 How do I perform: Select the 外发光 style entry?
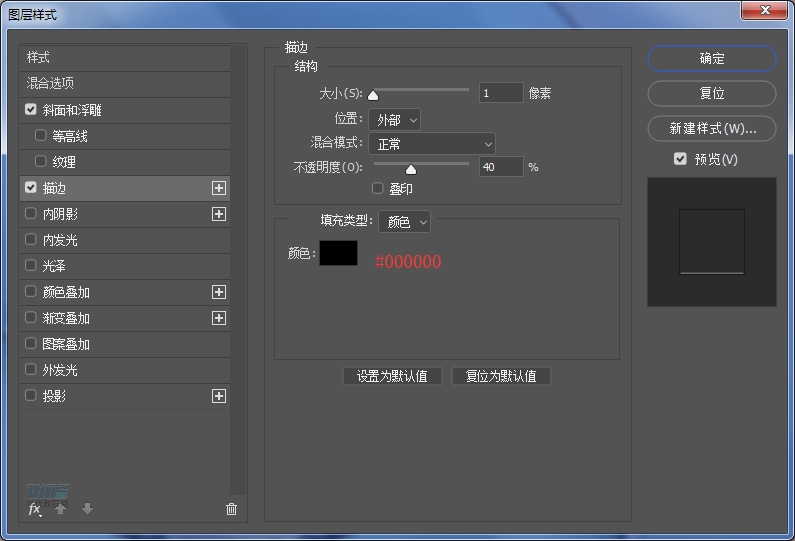click(60, 370)
